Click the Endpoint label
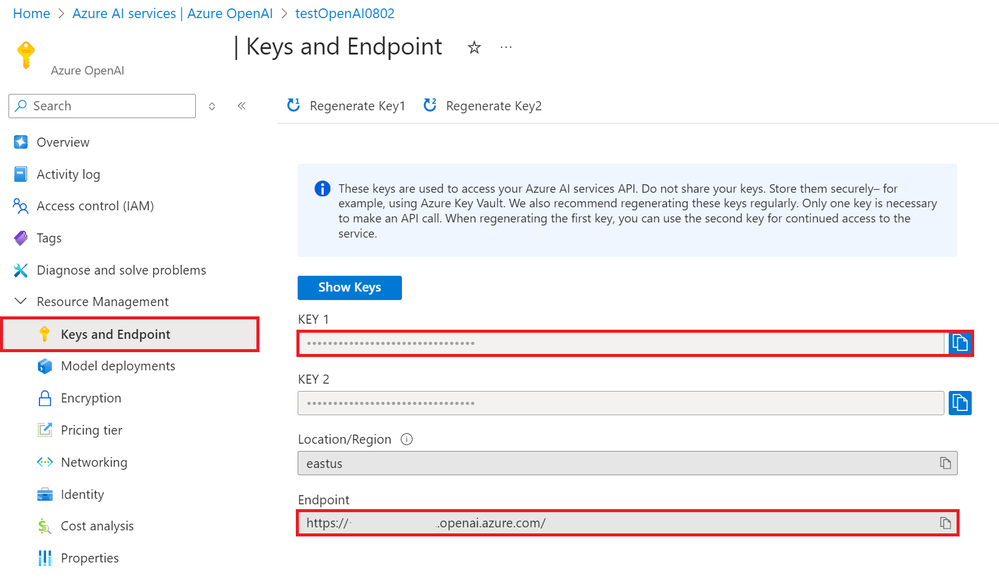Viewport: 999px width, 577px height. (x=324, y=500)
